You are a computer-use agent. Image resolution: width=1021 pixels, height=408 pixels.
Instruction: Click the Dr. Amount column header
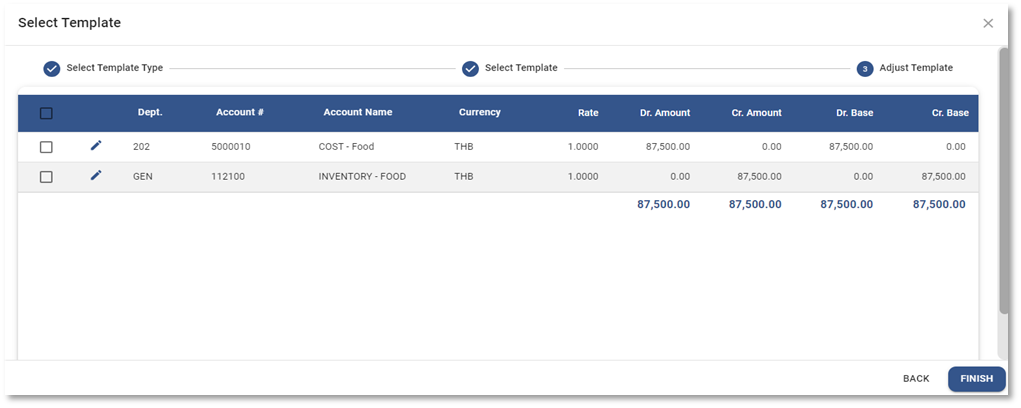pyautogui.click(x=664, y=113)
